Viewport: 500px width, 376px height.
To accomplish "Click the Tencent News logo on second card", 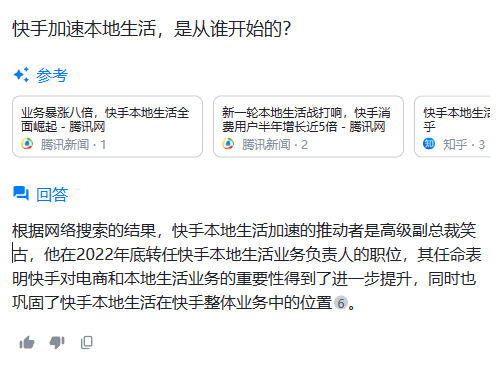I will click(228, 144).
